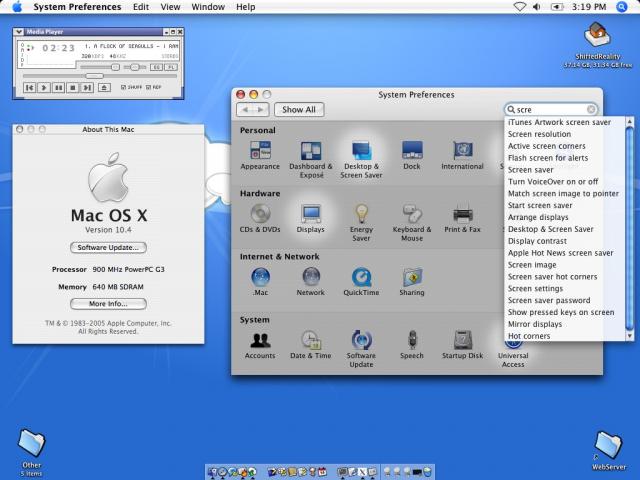Open Print & Fax preferences
This screenshot has height=480, width=640.
pos(462,218)
